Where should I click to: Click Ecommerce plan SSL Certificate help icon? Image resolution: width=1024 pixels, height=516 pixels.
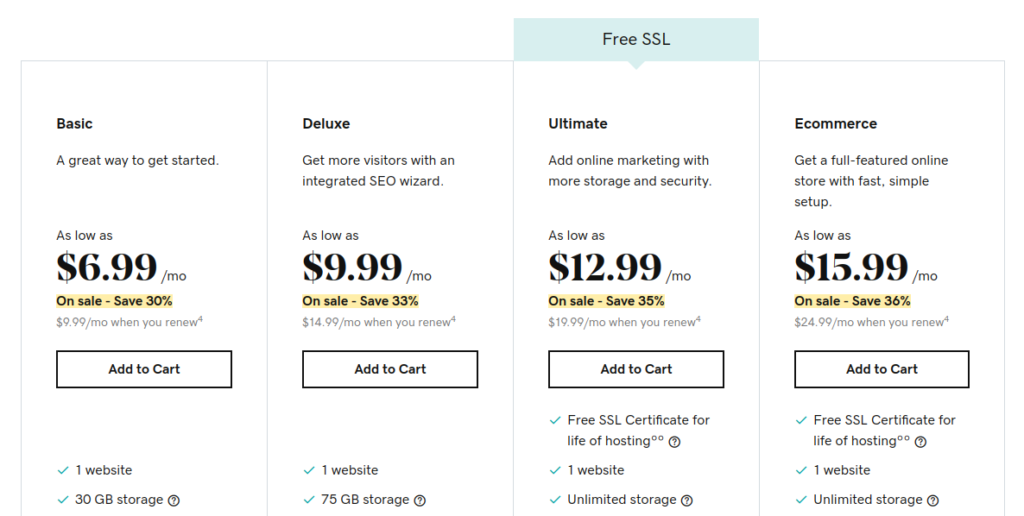click(x=920, y=442)
